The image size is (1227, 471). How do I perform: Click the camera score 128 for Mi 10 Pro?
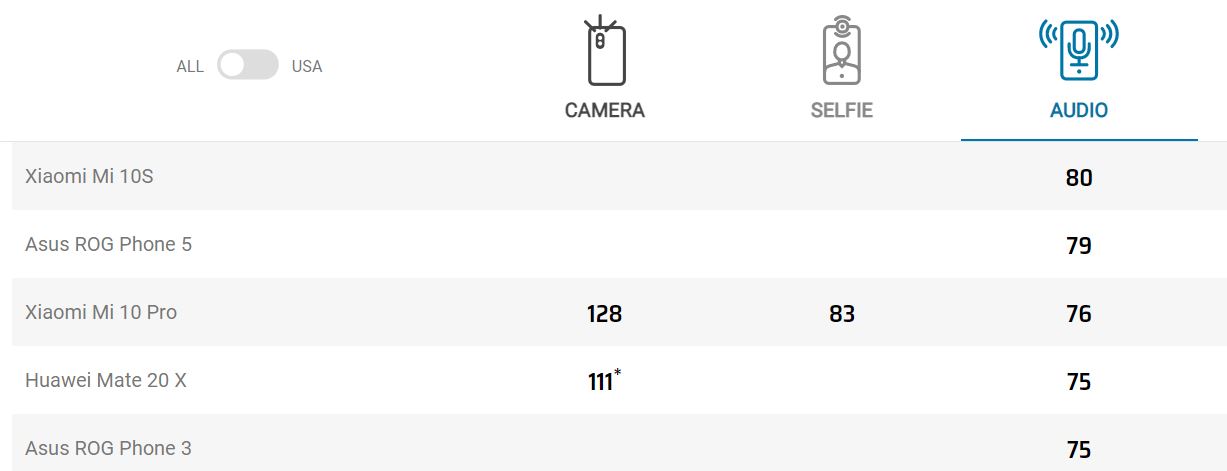(x=604, y=314)
